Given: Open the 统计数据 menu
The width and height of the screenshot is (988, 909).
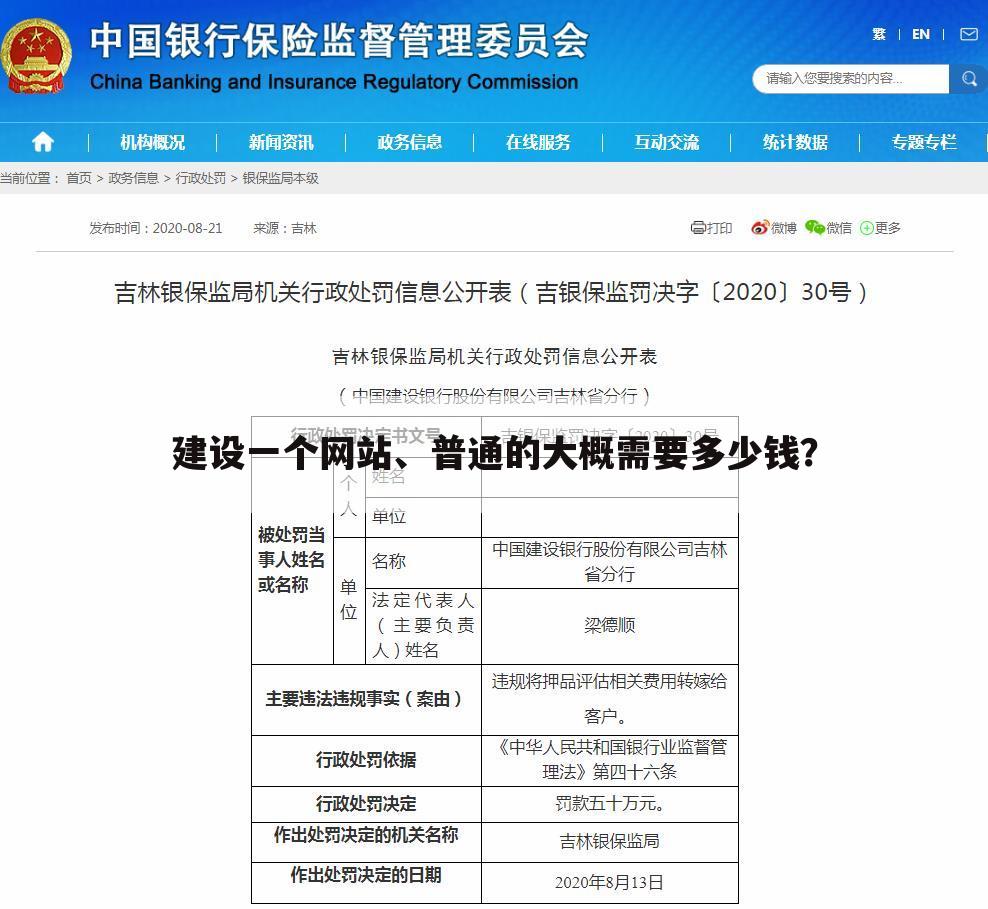Looking at the screenshot, I should (x=795, y=142).
